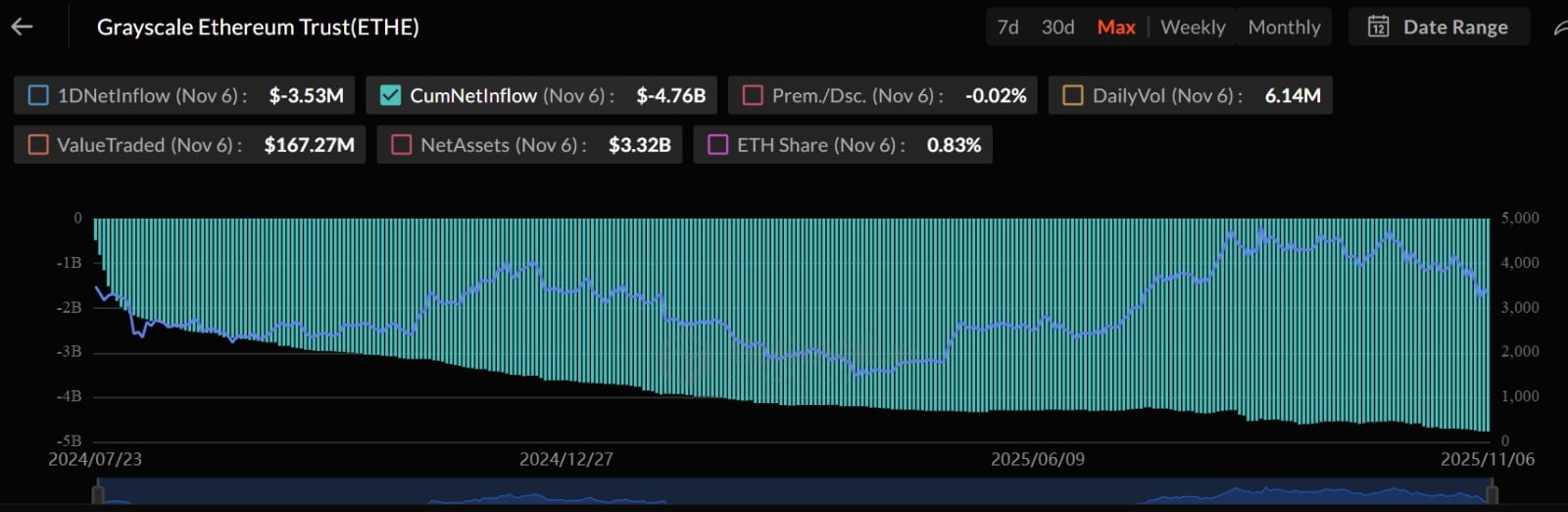
Task: Switch to the 7d time range
Action: (1007, 27)
